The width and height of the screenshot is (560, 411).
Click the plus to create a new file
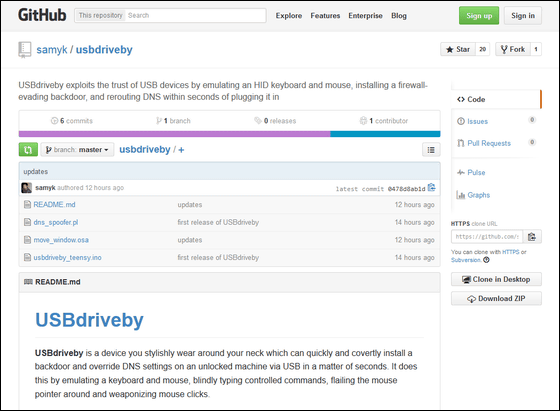tap(181, 150)
